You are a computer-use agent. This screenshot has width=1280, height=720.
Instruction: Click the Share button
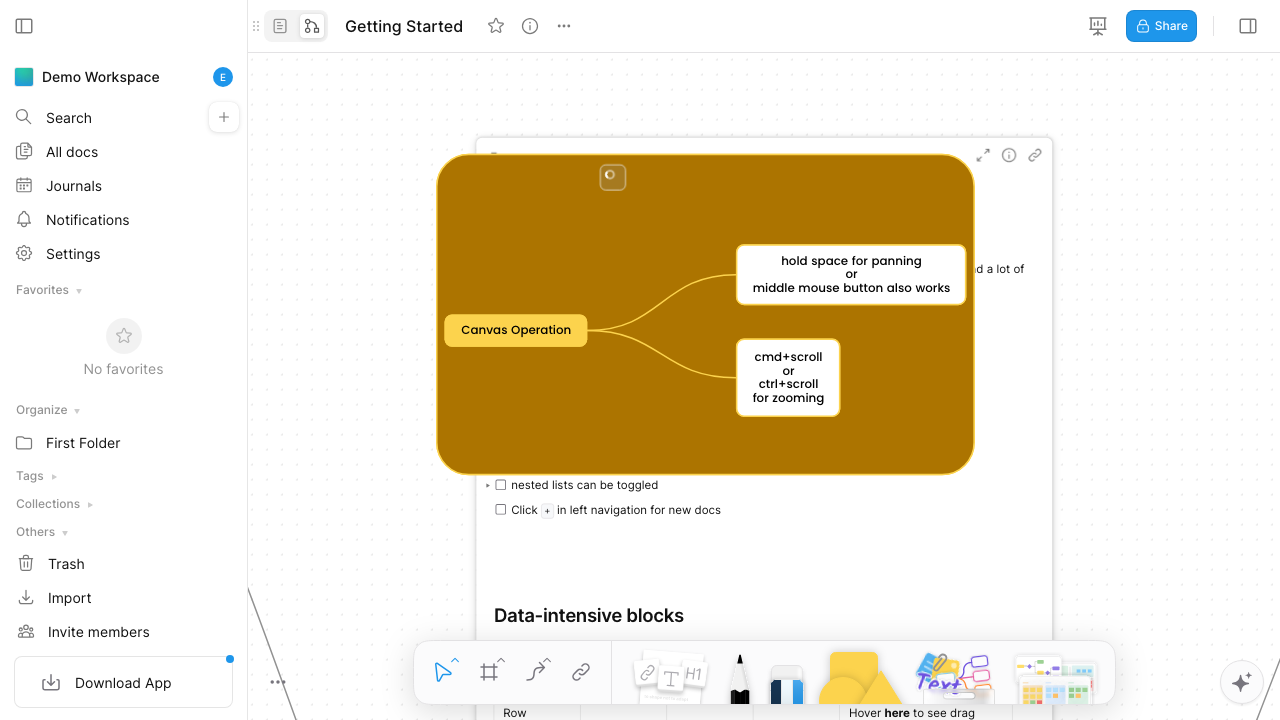(1161, 26)
